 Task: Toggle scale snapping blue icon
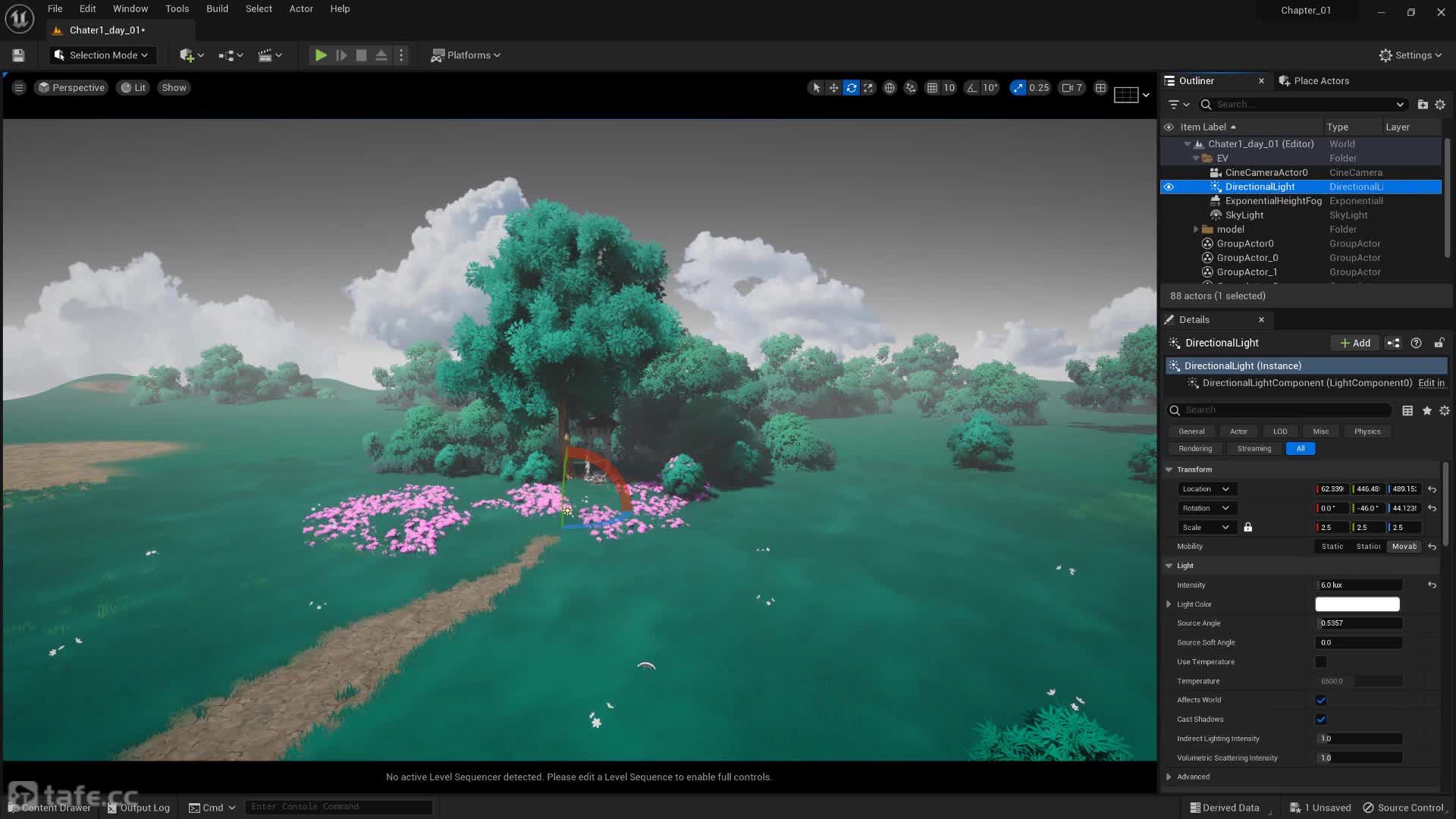pos(1018,88)
